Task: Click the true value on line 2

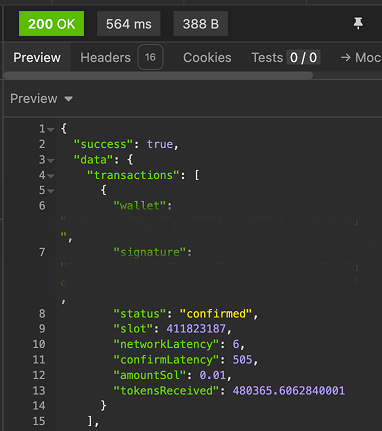Action: coord(160,144)
